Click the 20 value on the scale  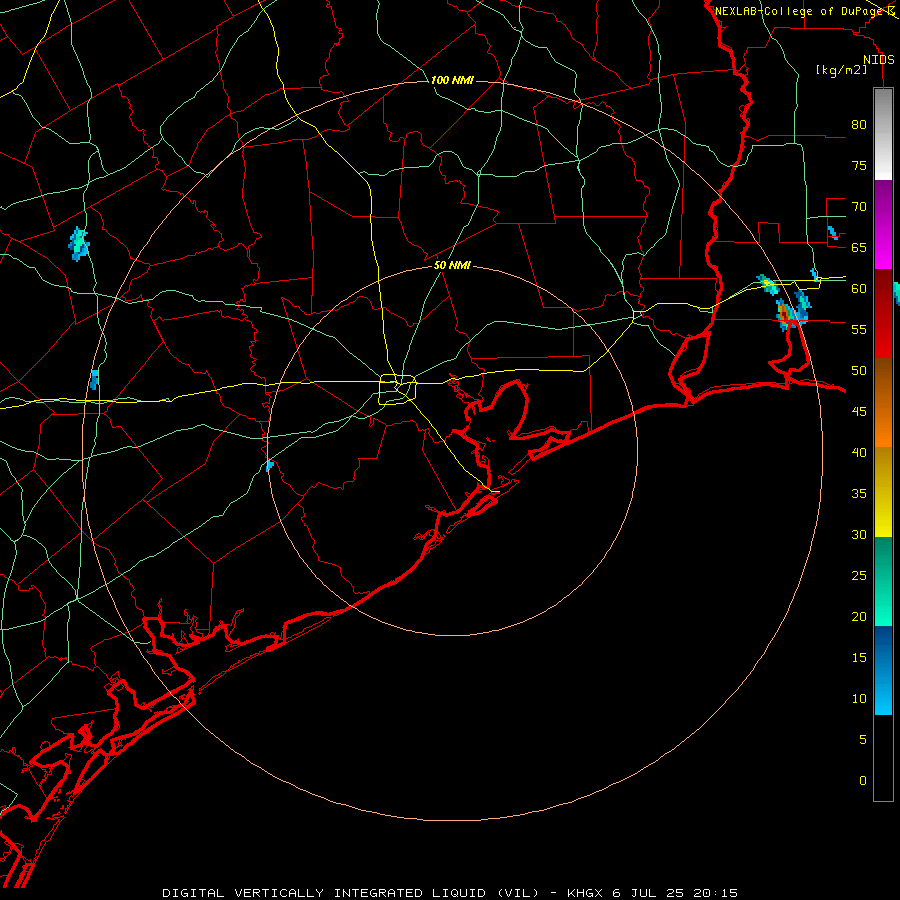859,616
